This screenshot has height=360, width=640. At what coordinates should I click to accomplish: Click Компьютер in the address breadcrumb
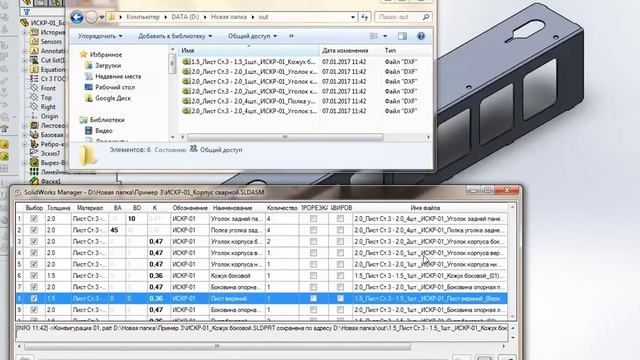coord(143,17)
